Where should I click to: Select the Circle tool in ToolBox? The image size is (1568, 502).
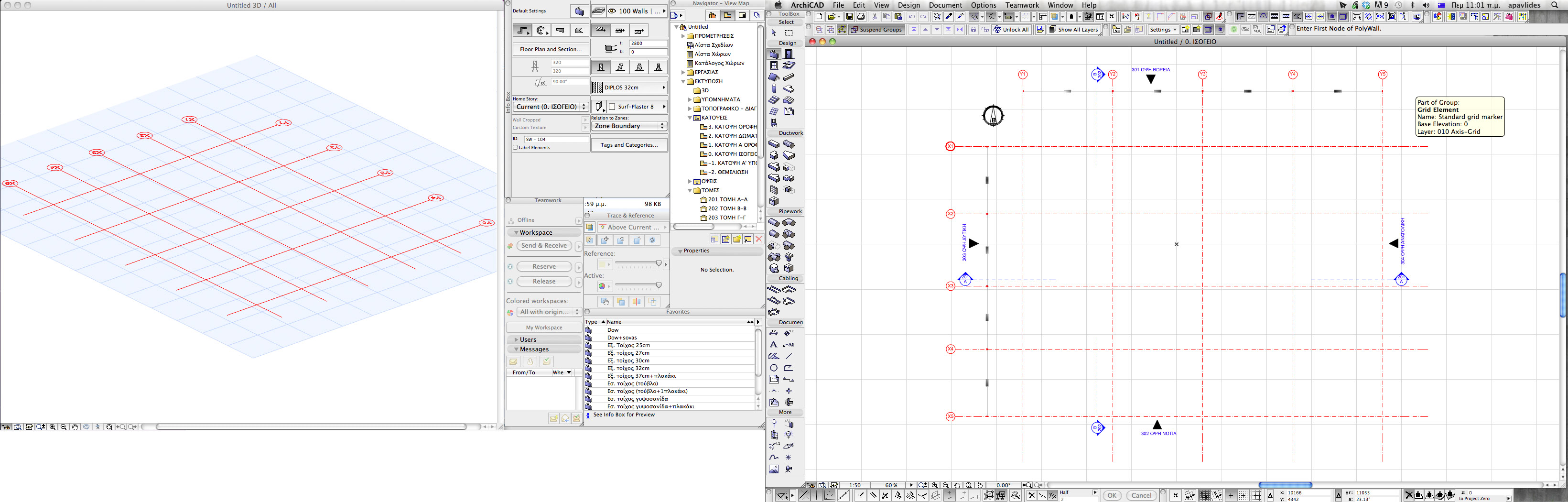[774, 368]
